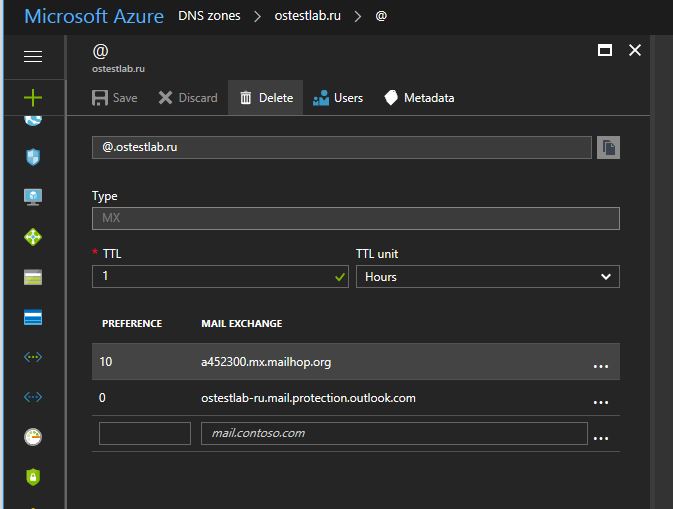Expand the TTL unit Hours dropdown
This screenshot has height=509, width=673.
coord(488,277)
